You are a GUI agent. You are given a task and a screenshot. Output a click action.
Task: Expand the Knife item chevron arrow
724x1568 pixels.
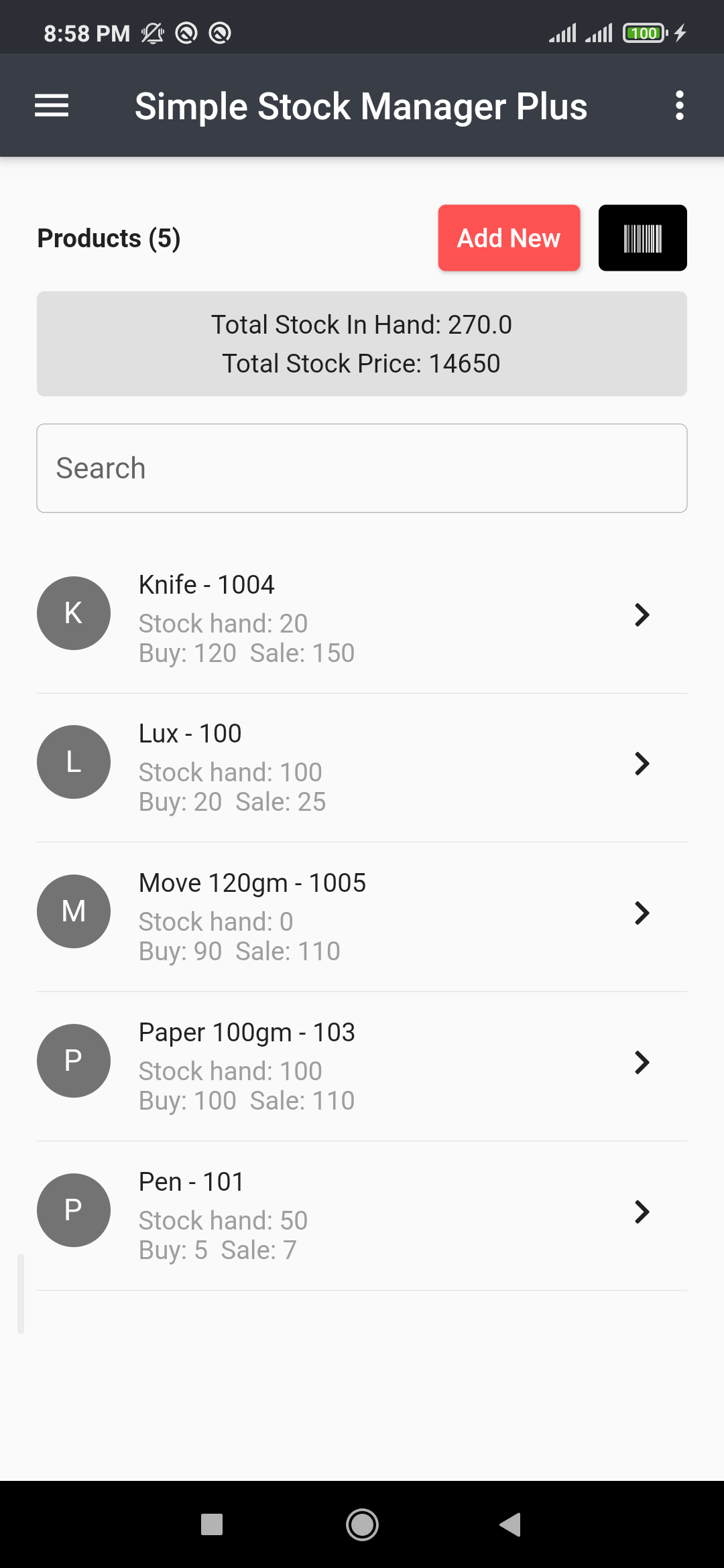[x=642, y=614]
